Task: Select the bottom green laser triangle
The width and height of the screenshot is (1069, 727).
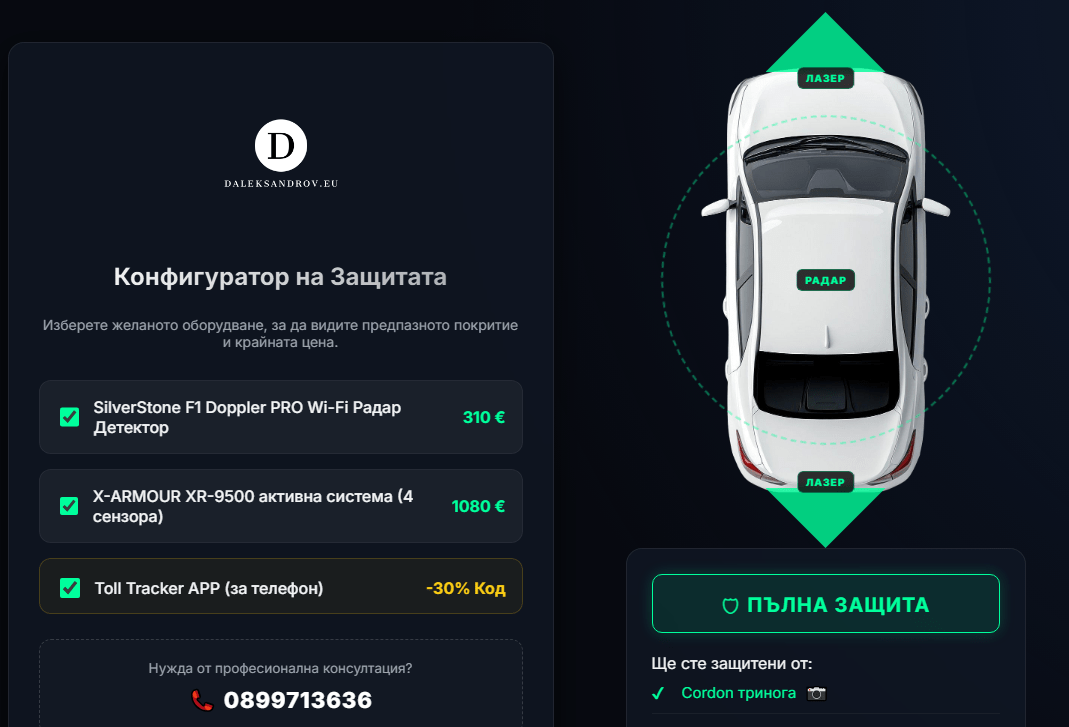Action: 826,518
